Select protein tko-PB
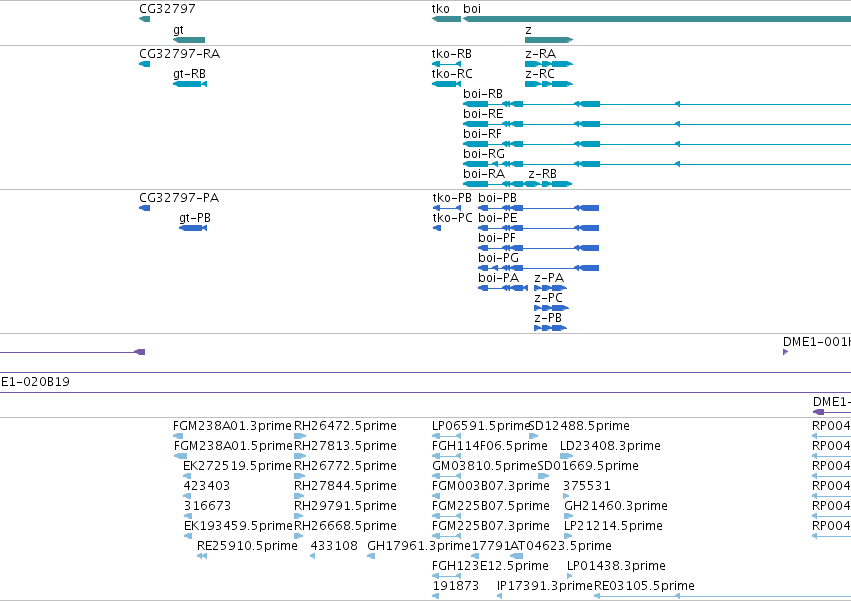The image size is (851, 601). tap(452, 198)
